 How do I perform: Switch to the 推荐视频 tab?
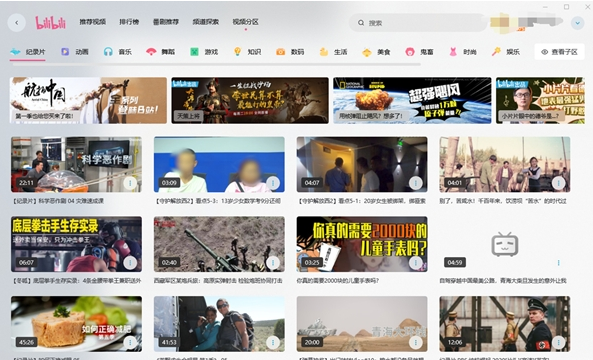click(92, 22)
